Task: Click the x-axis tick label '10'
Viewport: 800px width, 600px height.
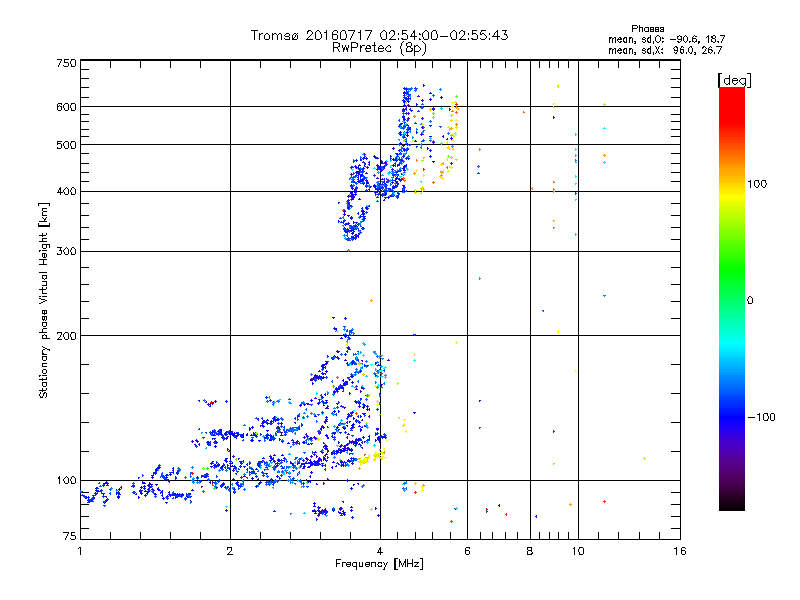Action: [x=578, y=551]
